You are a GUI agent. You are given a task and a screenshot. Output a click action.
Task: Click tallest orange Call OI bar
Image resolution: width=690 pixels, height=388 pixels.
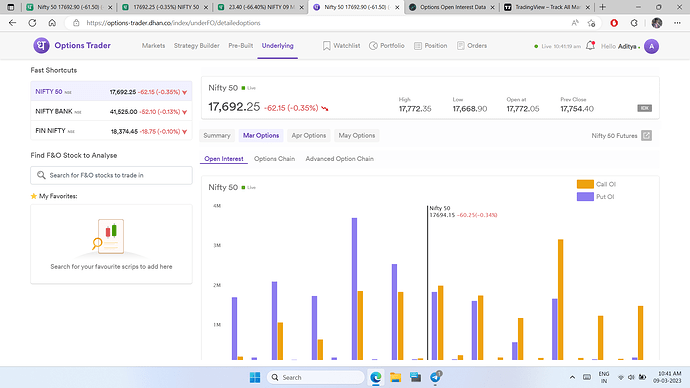[x=560, y=300]
